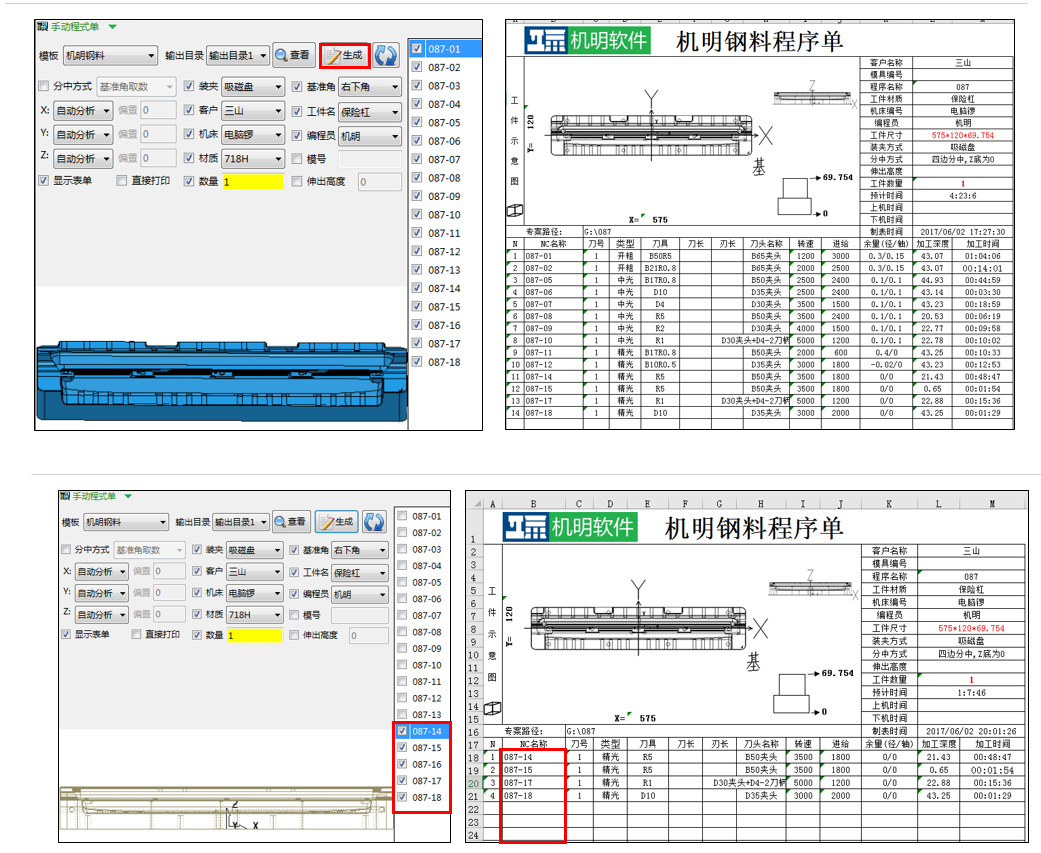Click the 机明软件 logo in the upper sheet

[587, 40]
